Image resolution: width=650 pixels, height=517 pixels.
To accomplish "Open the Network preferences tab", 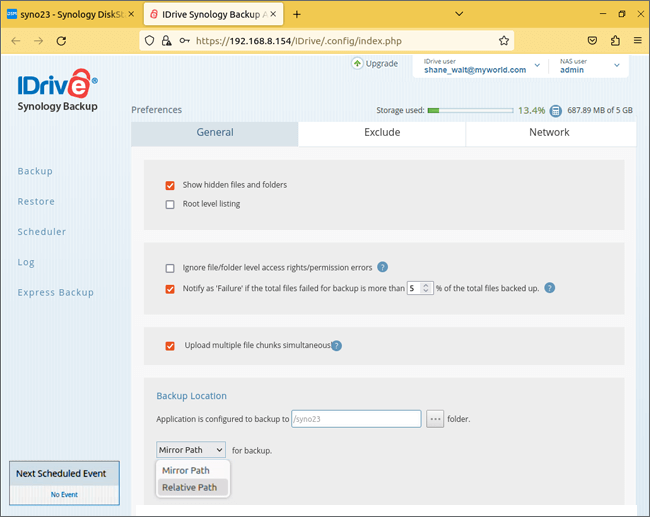I will click(549, 133).
